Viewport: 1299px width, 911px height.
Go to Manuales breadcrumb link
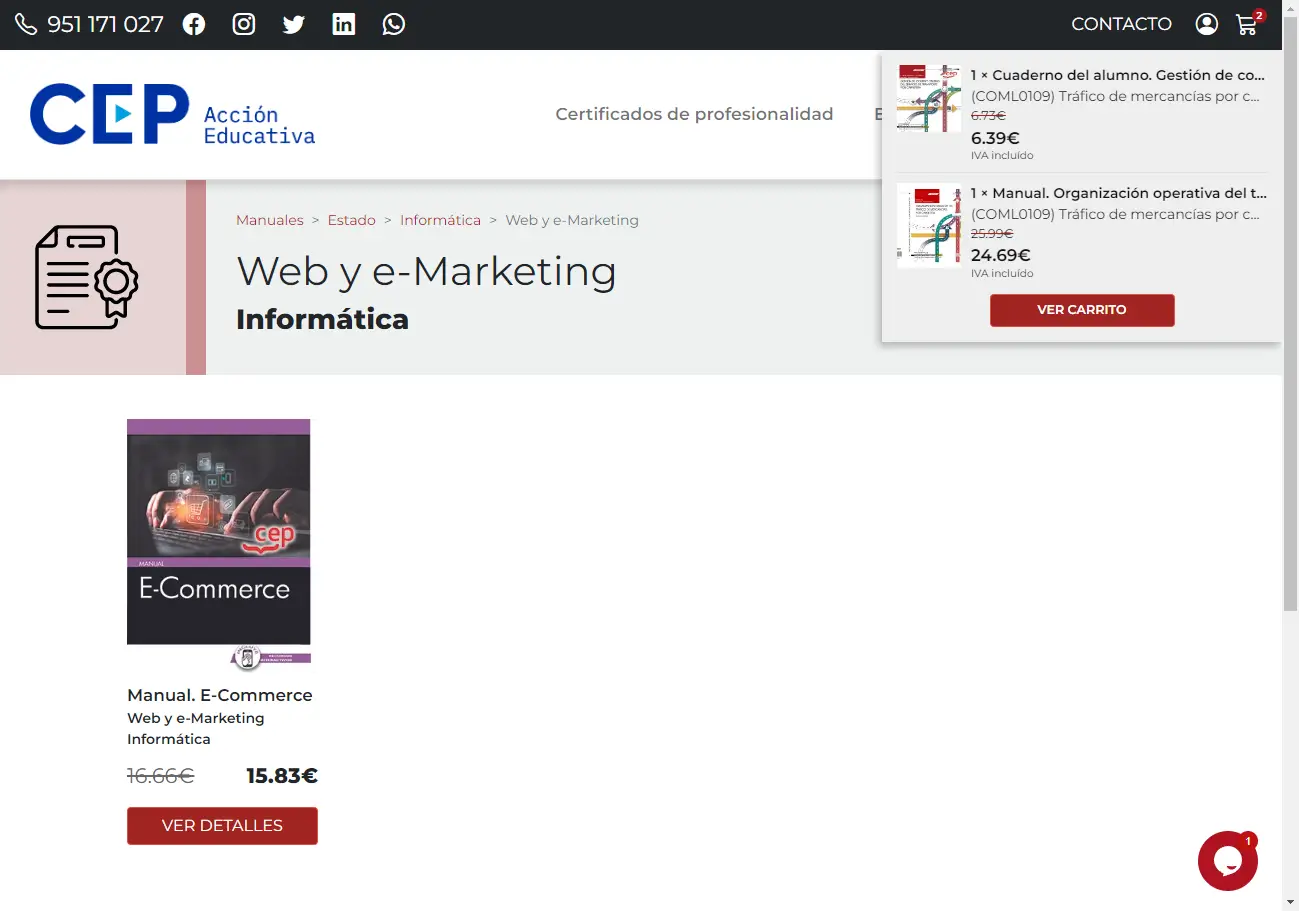point(269,220)
